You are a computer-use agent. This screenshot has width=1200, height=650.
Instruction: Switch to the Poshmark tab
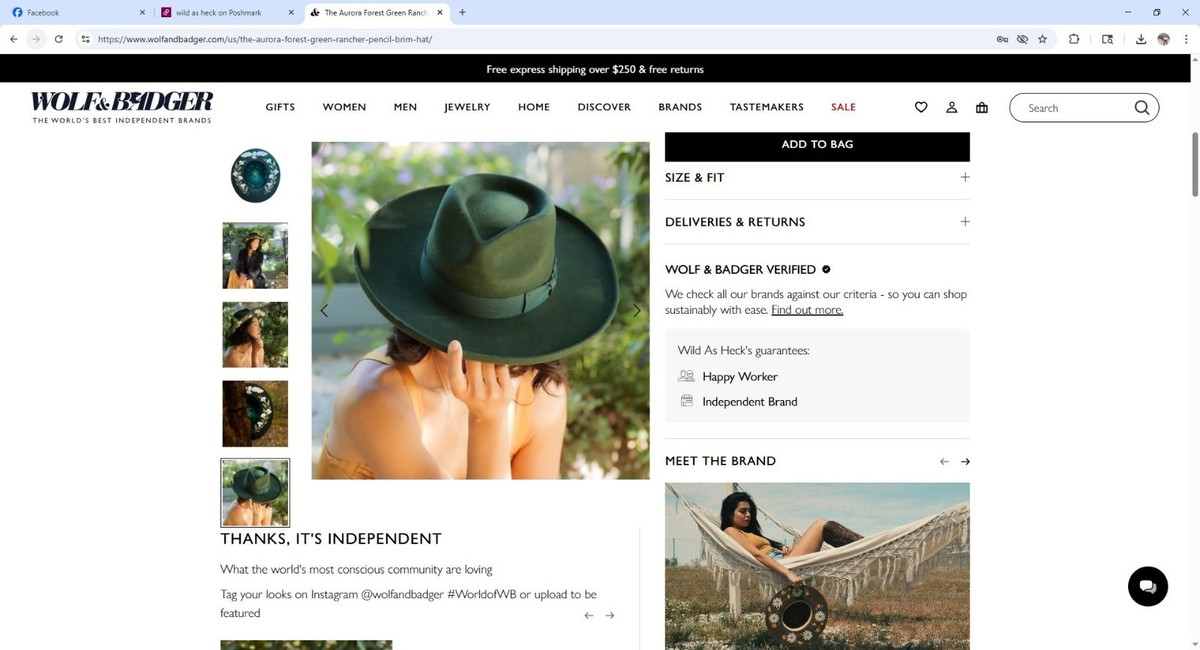(228, 12)
